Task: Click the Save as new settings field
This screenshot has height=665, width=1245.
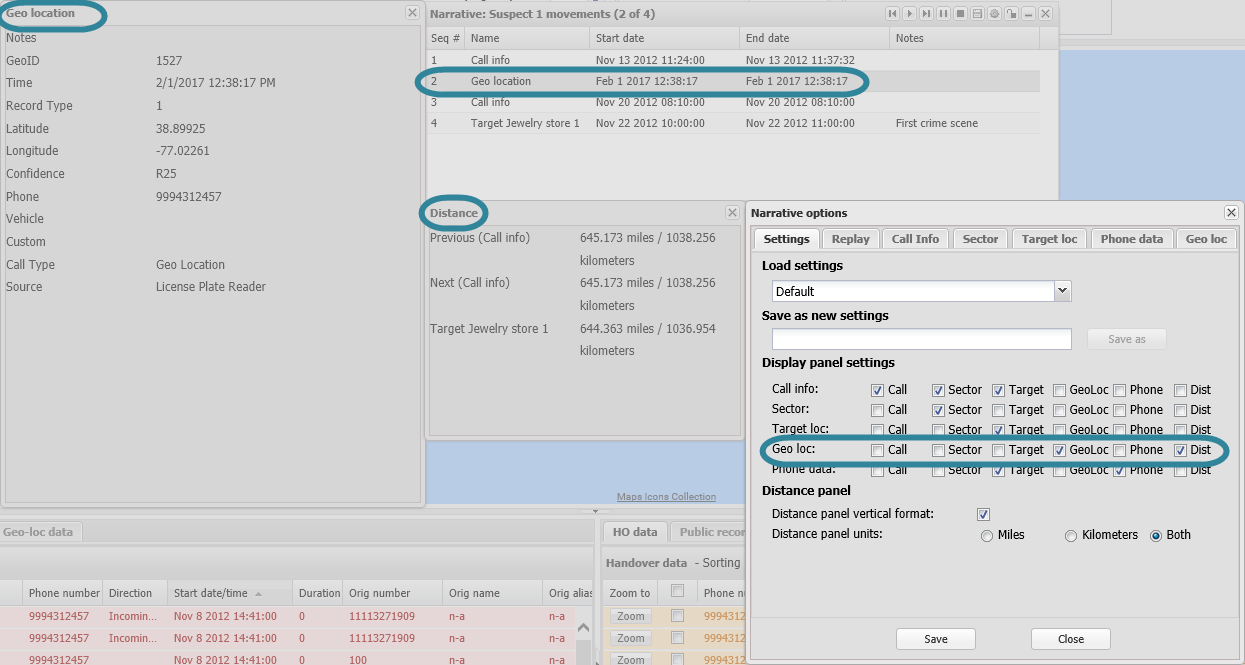Action: pyautogui.click(x=921, y=339)
